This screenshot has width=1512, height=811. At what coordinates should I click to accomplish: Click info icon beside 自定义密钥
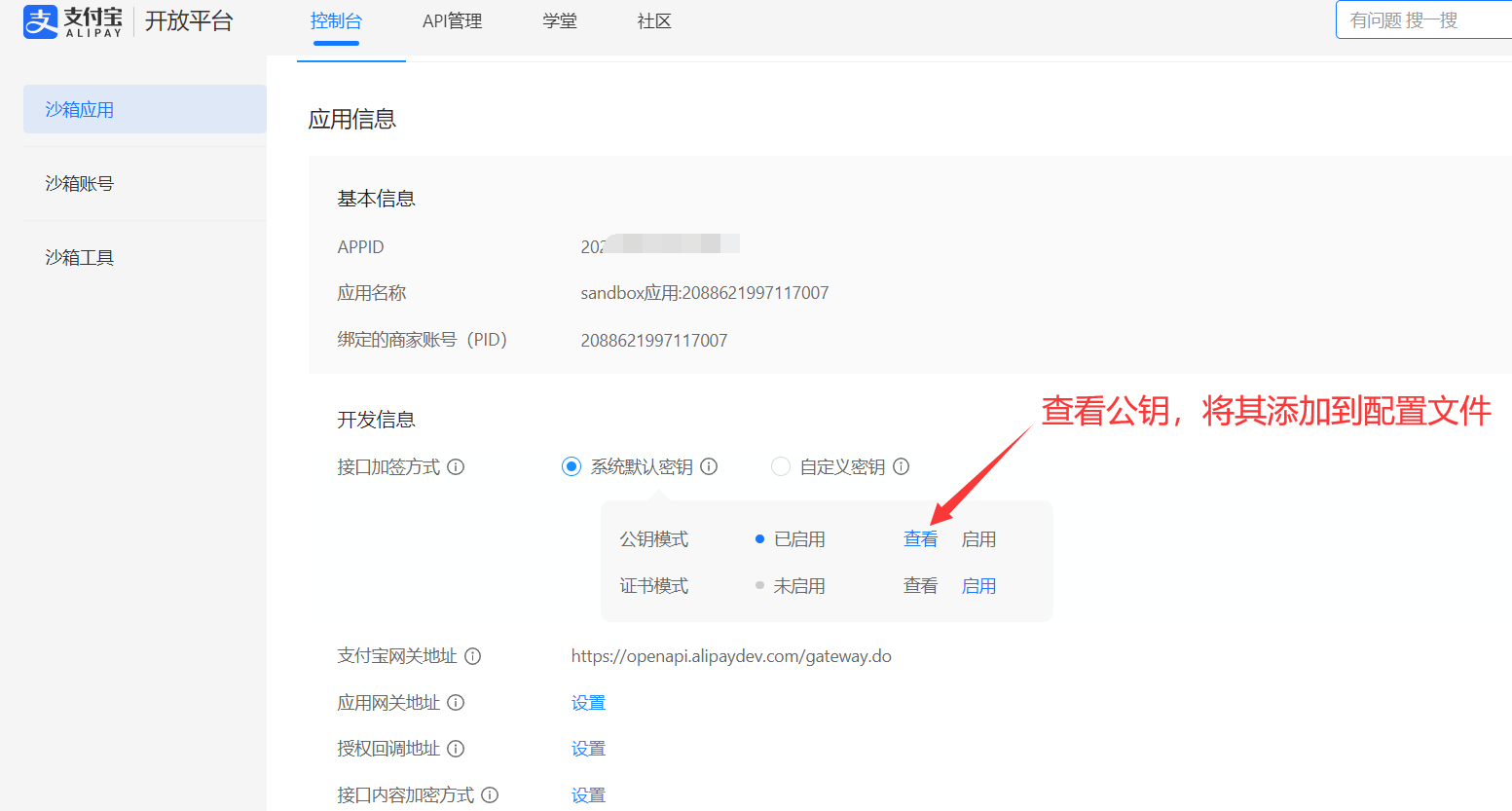click(x=902, y=467)
